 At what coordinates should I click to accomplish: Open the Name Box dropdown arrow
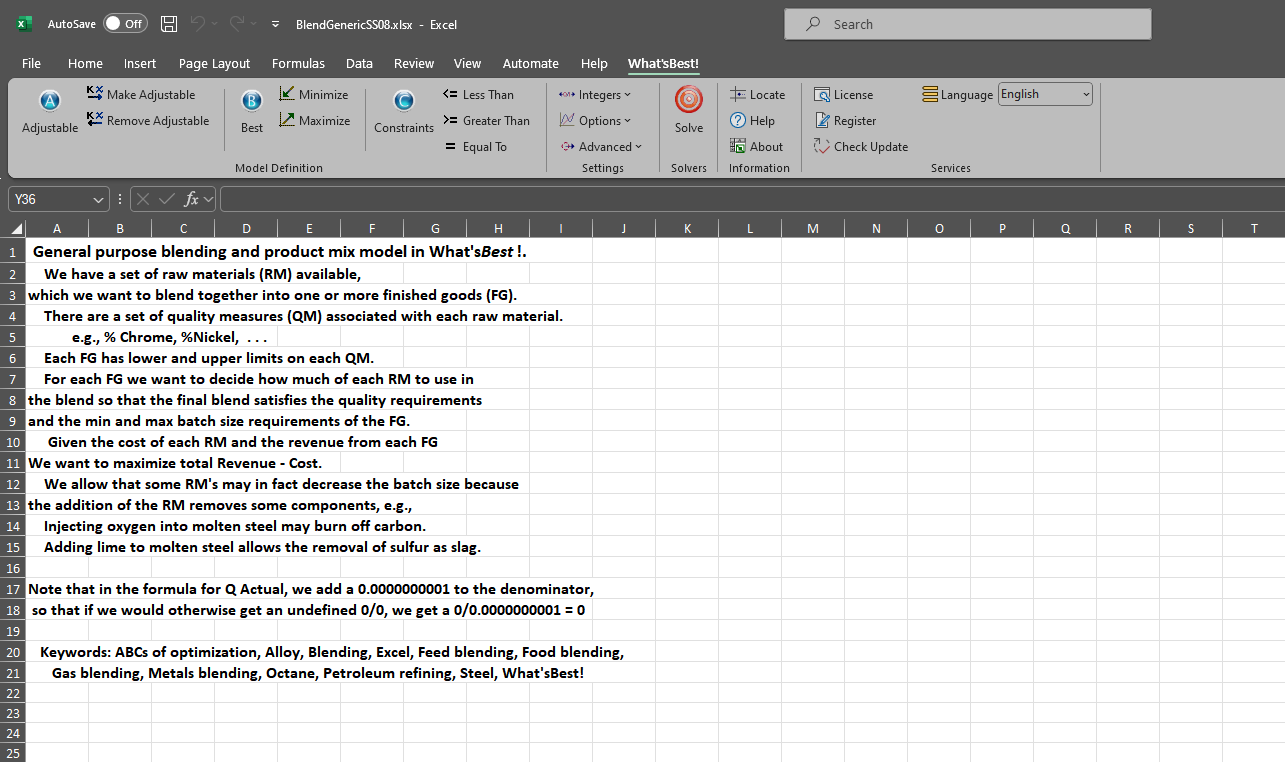(98, 199)
